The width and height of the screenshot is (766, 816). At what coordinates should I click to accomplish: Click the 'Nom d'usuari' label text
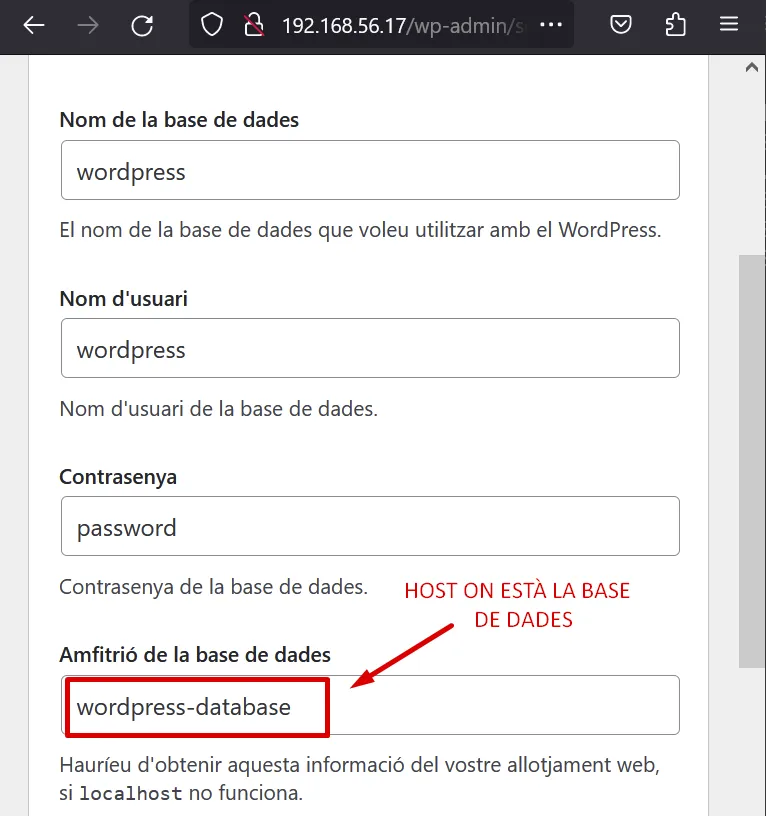123,298
